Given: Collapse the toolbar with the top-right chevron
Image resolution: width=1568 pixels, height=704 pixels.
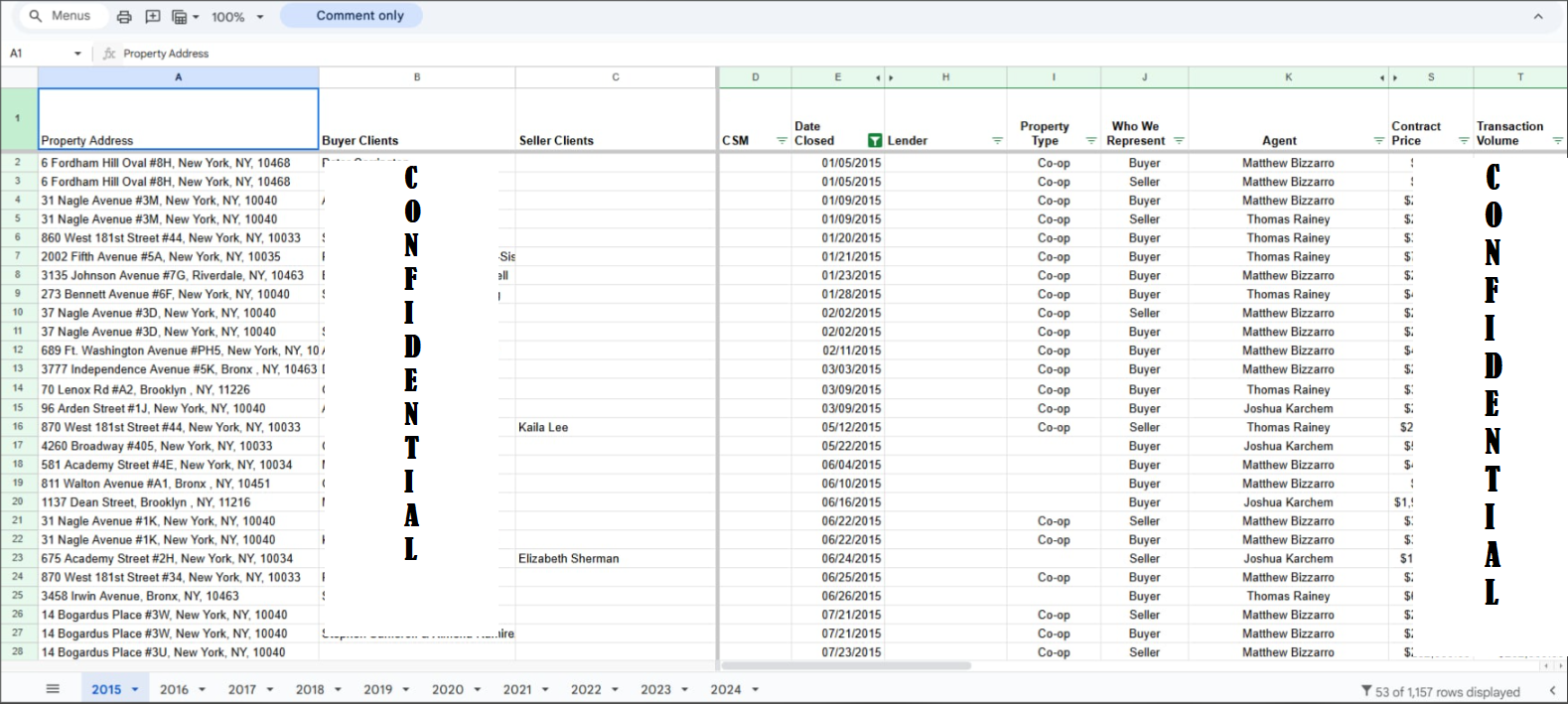Looking at the screenshot, I should click(1538, 16).
